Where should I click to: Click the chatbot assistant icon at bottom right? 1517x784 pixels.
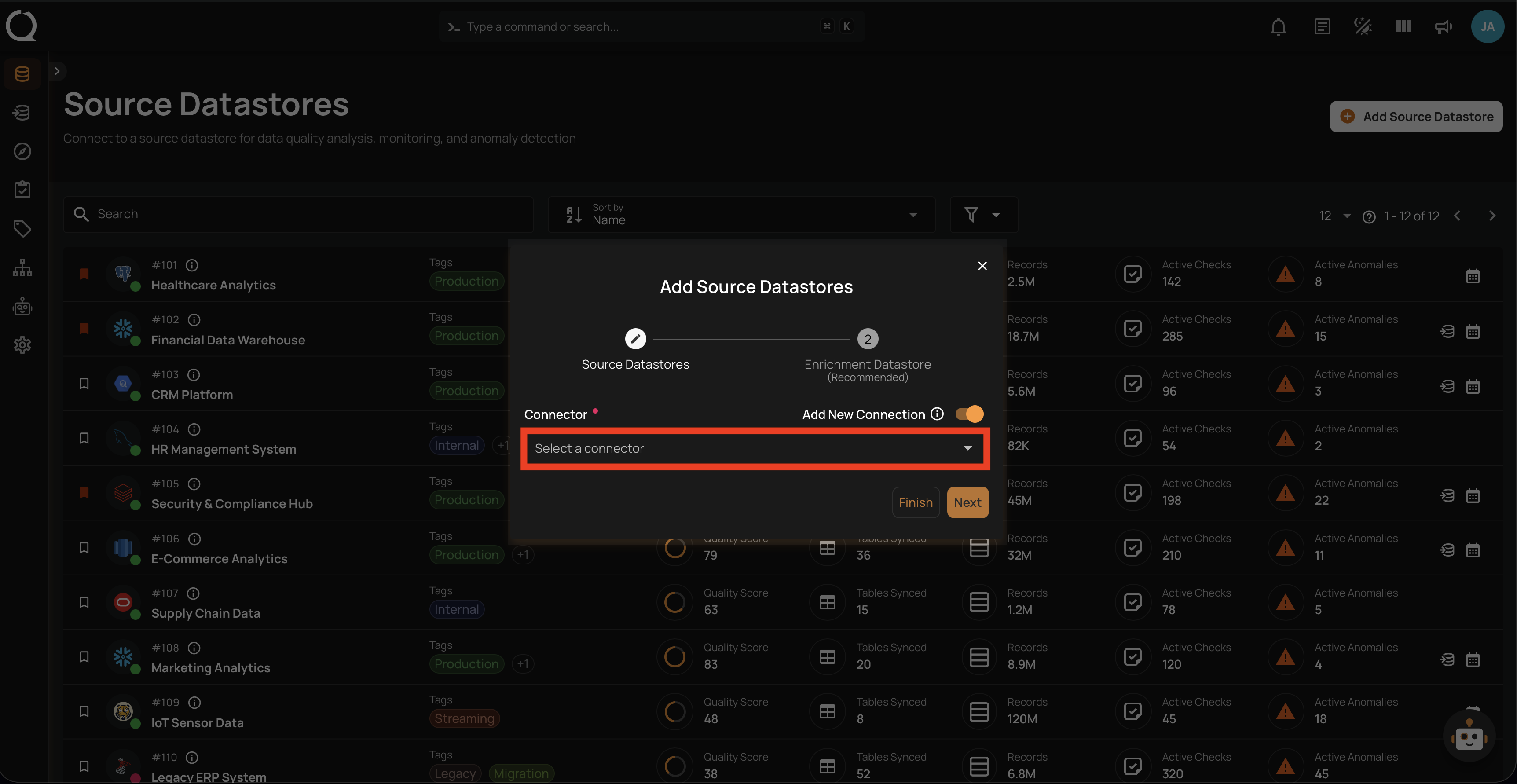pos(1469,736)
